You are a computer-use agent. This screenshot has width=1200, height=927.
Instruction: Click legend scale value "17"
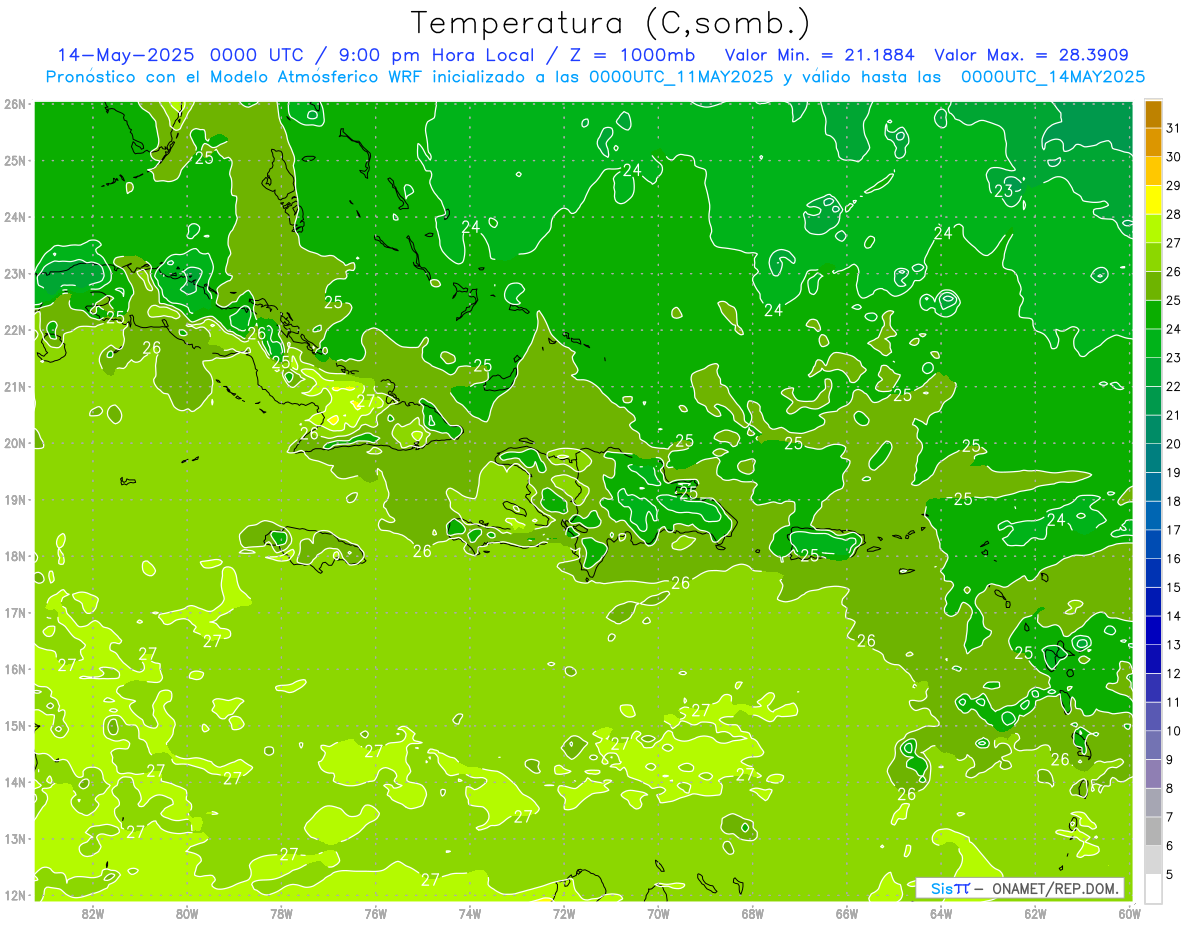(1174, 530)
